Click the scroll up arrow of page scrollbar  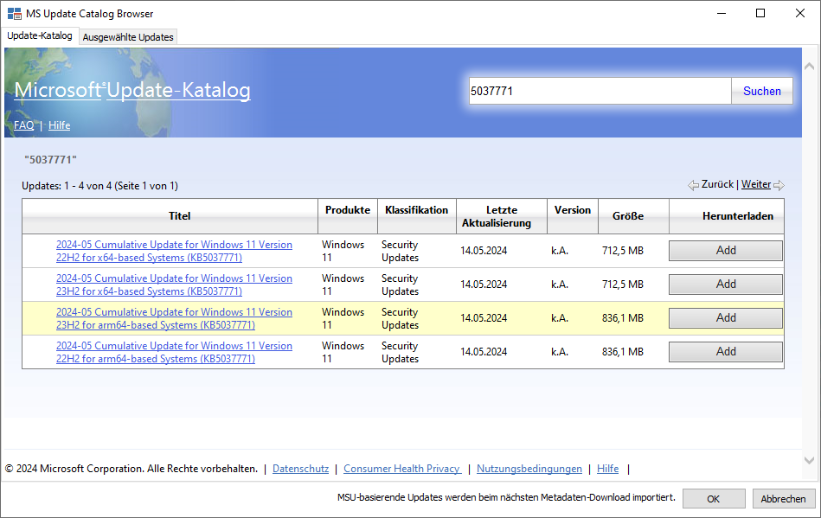809,67
